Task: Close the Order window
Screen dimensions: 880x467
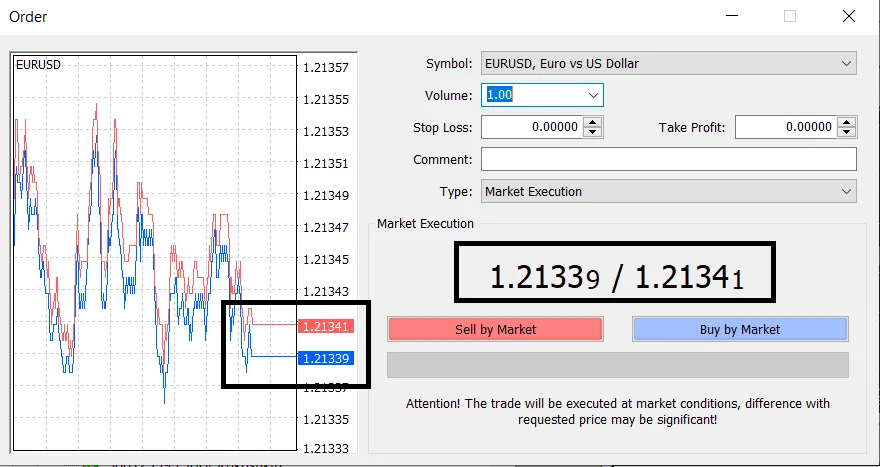Action: 848,17
